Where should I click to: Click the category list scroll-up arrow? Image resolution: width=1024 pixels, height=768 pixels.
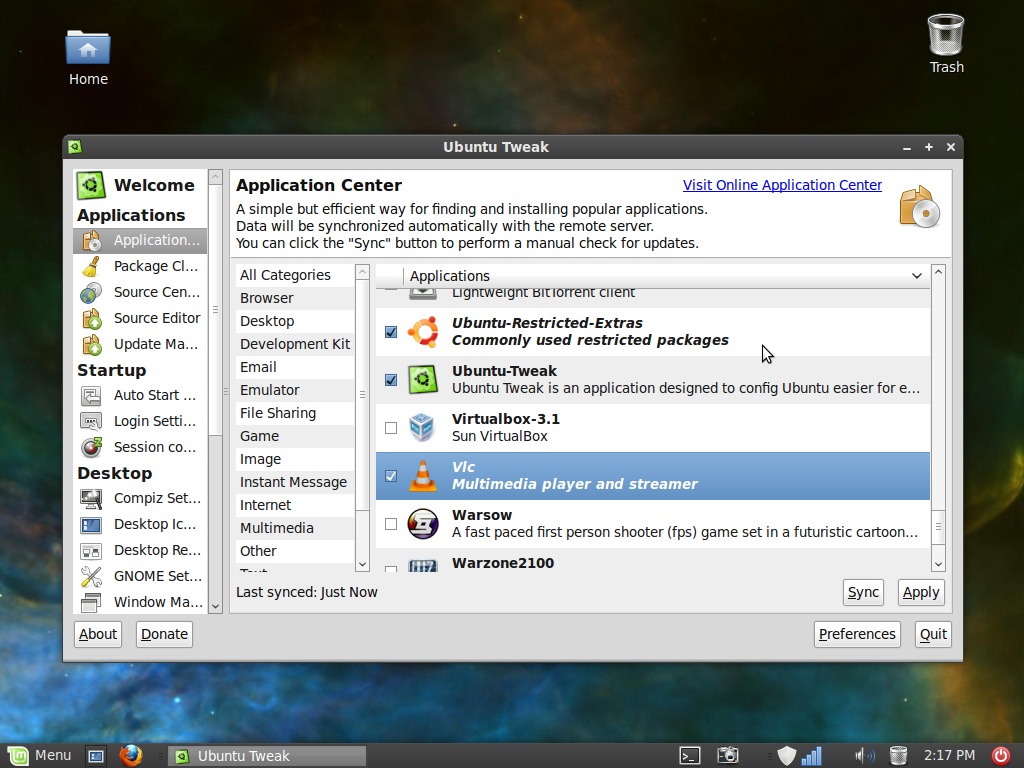click(x=362, y=271)
